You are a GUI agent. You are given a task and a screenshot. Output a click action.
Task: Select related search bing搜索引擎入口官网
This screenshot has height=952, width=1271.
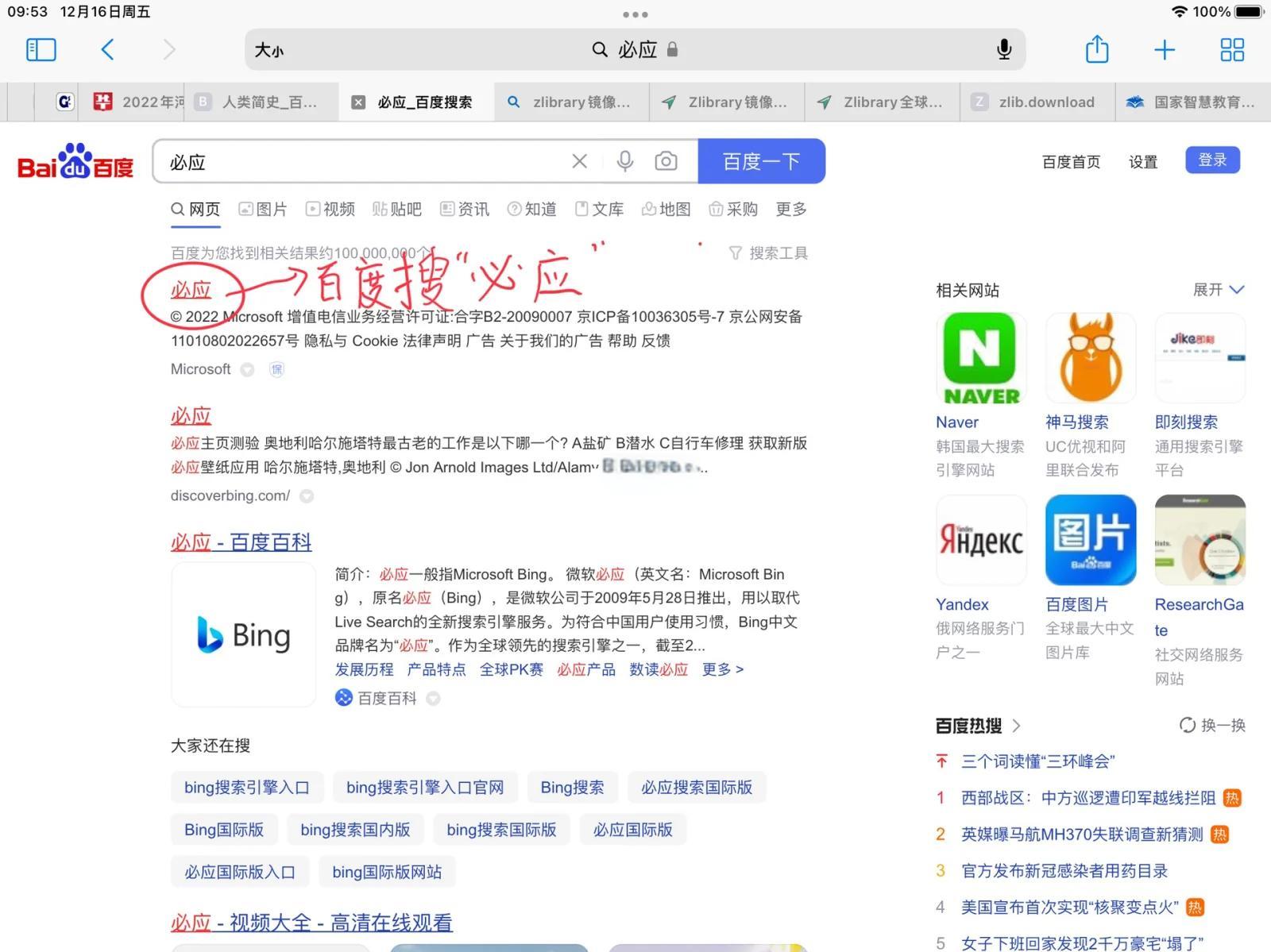click(x=425, y=788)
